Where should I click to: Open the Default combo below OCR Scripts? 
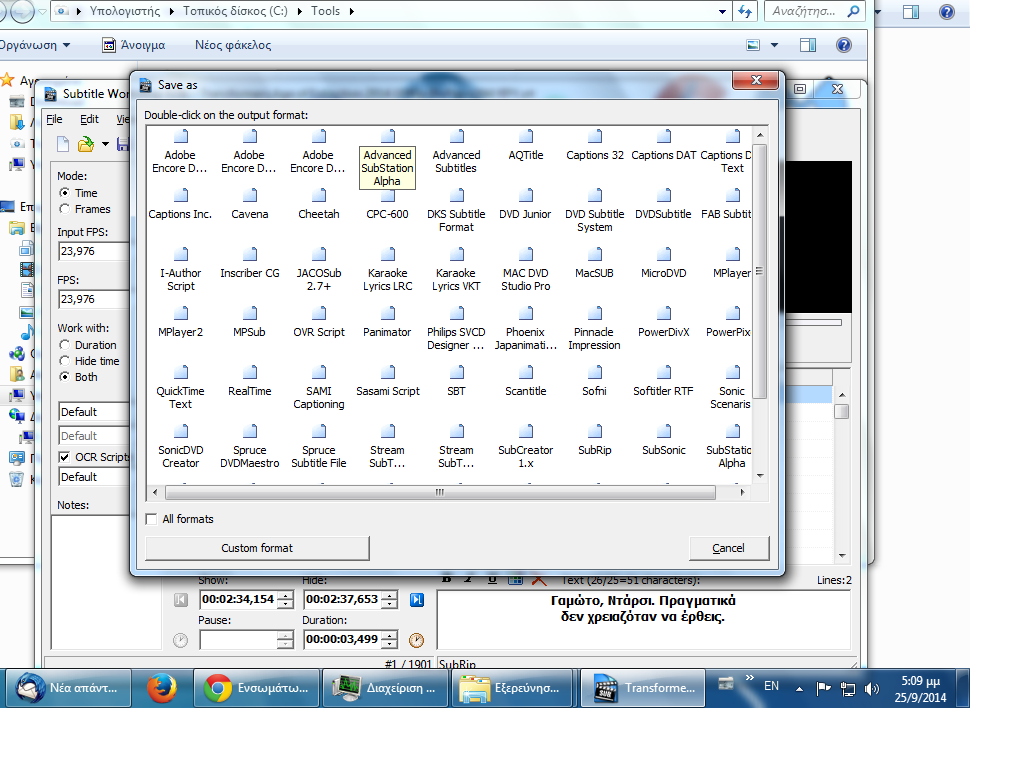point(94,477)
